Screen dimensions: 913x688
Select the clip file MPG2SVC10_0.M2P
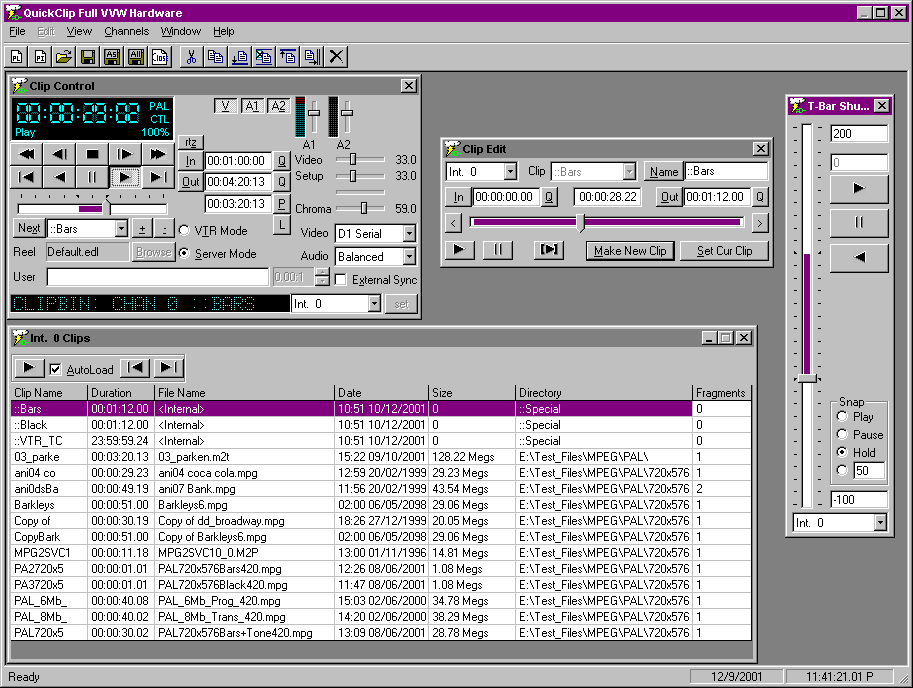tap(208, 553)
